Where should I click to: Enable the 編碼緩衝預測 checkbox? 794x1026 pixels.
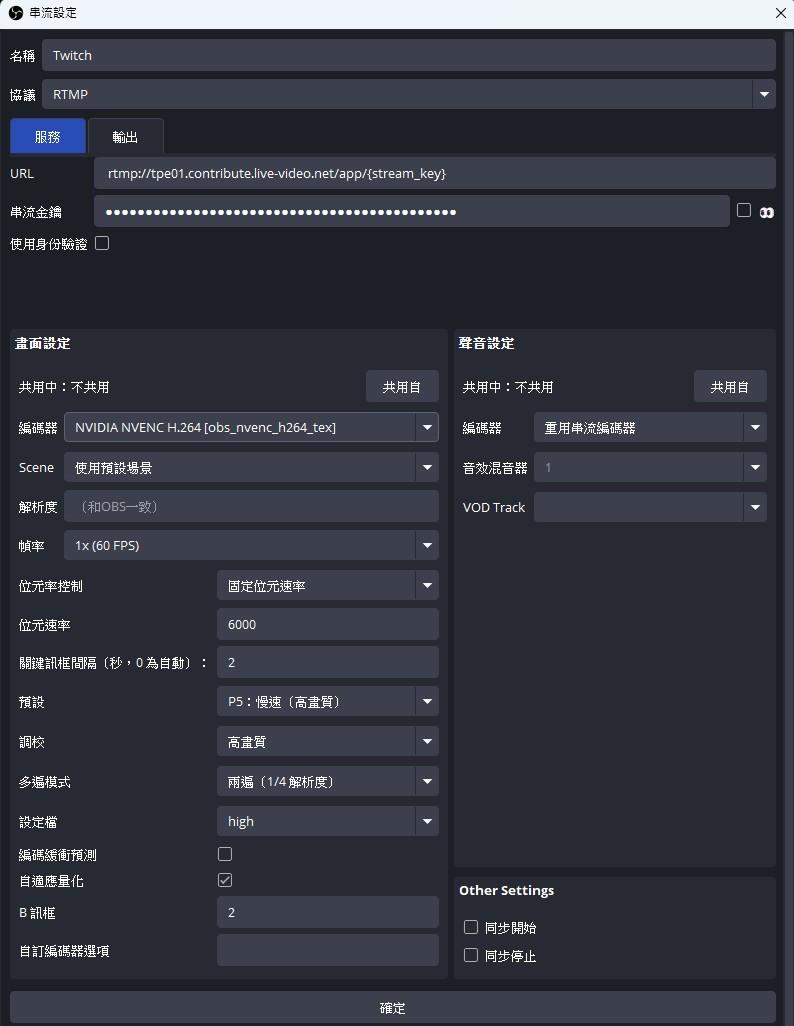[225, 854]
